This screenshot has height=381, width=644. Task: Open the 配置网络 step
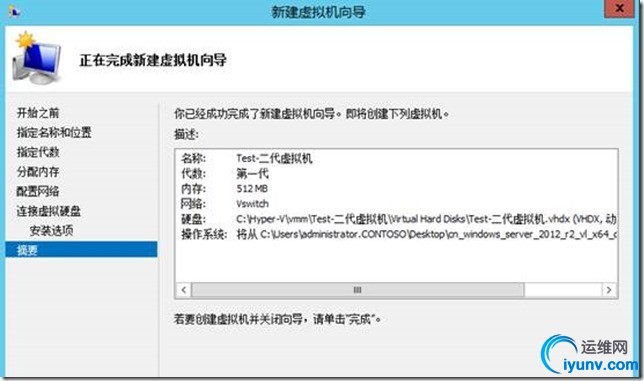pyautogui.click(x=38, y=191)
